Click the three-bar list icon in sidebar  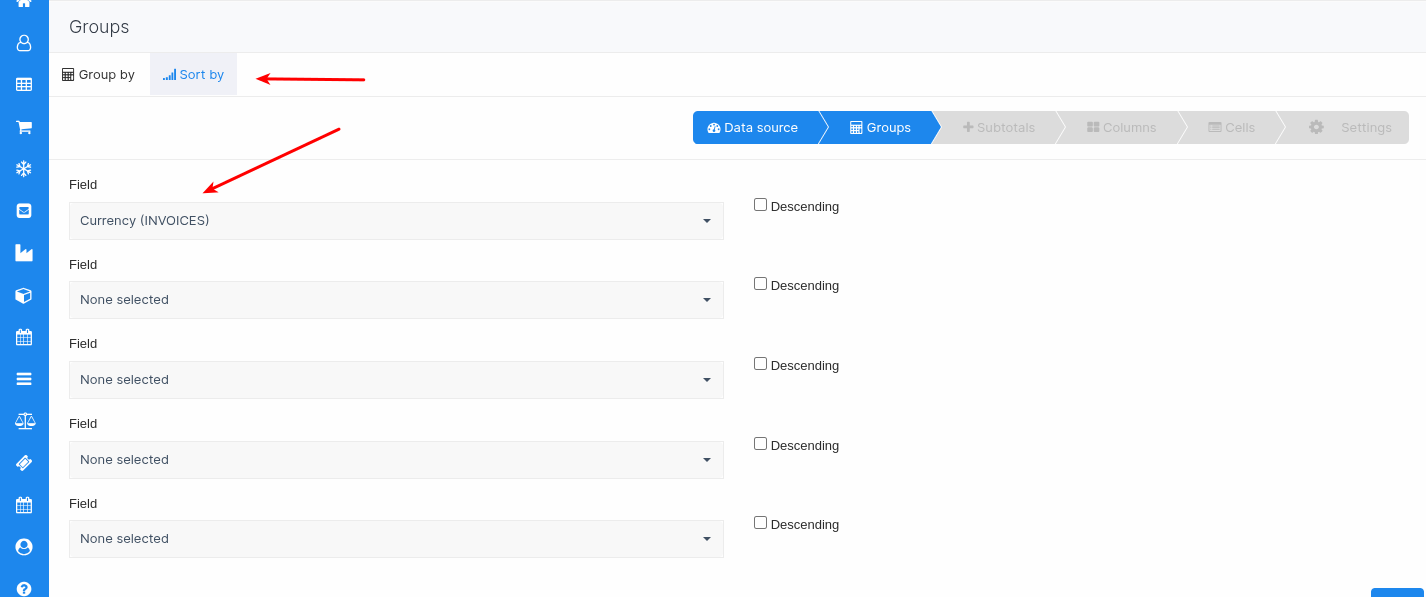tap(24, 379)
